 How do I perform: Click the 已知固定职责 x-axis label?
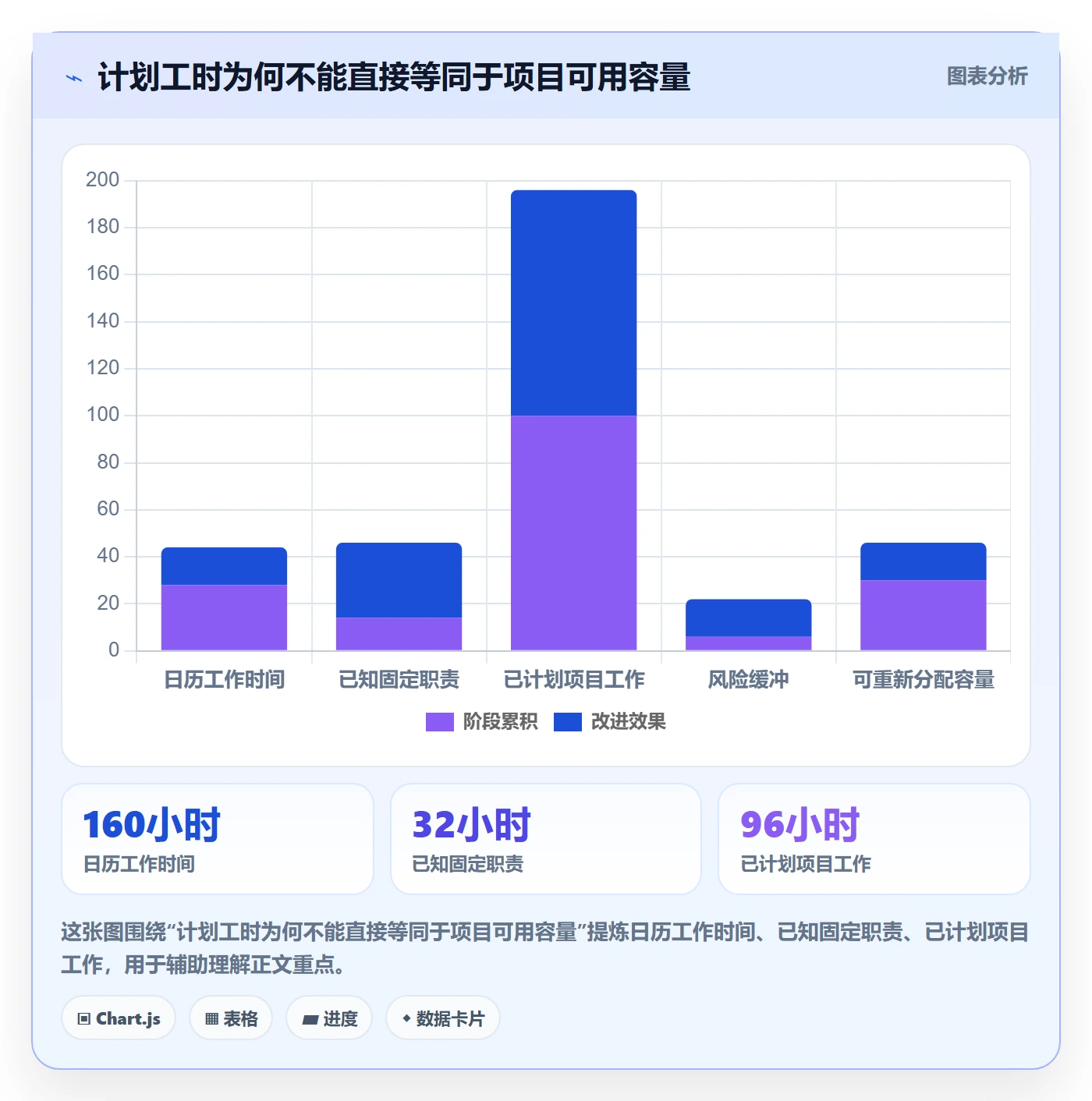tap(399, 680)
